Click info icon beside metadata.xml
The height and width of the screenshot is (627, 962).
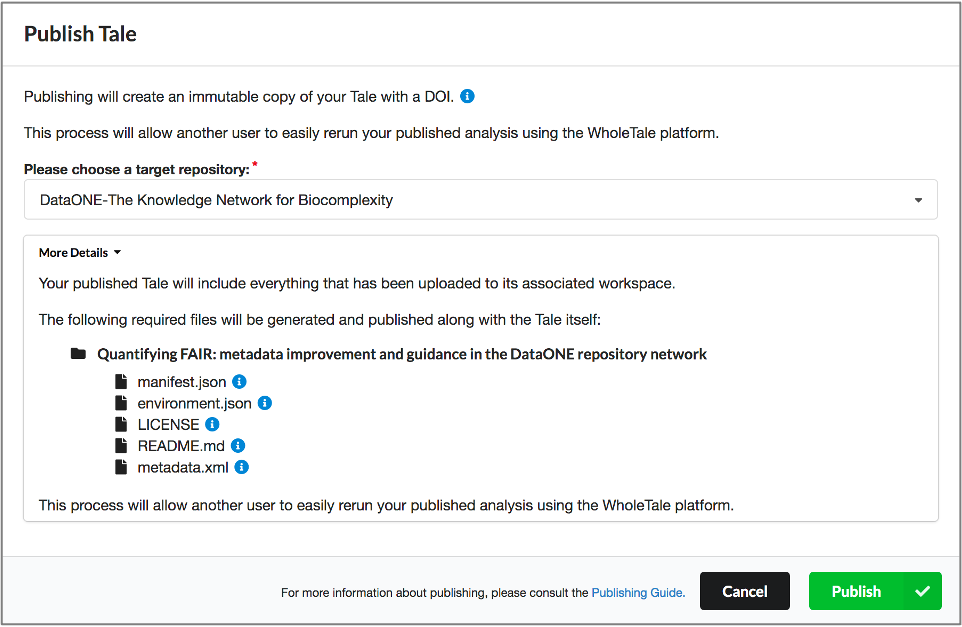coord(242,467)
